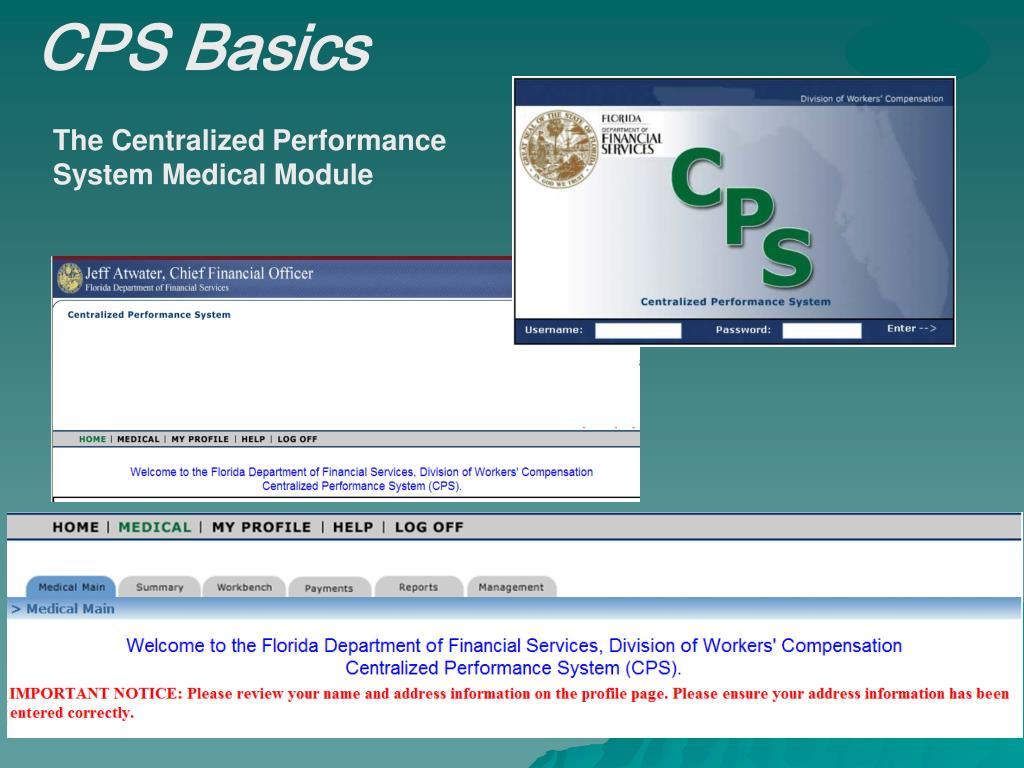Viewport: 1024px width, 768px height.
Task: Click the 'Florida Department of Financial Services' subtitle under Jeff Atwater
Action: pyautogui.click(x=157, y=288)
